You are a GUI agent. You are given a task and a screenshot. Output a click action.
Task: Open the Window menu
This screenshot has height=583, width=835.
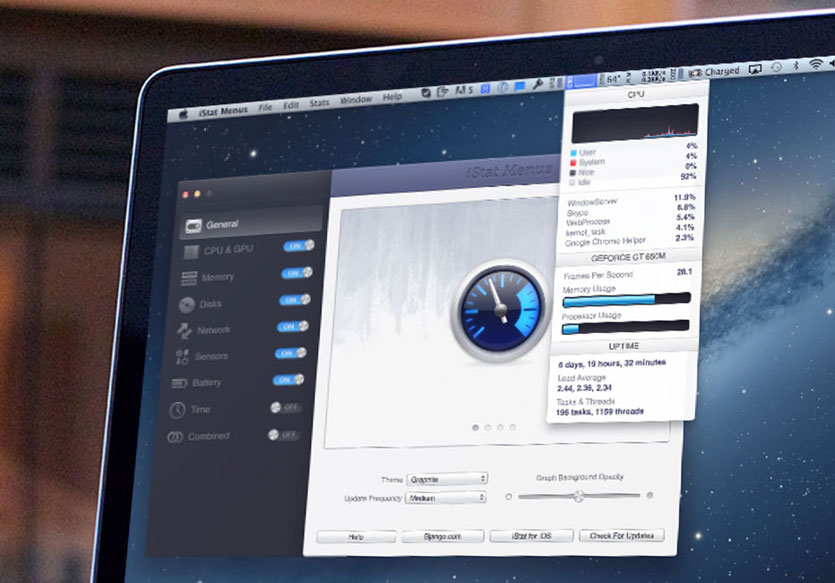[x=356, y=100]
